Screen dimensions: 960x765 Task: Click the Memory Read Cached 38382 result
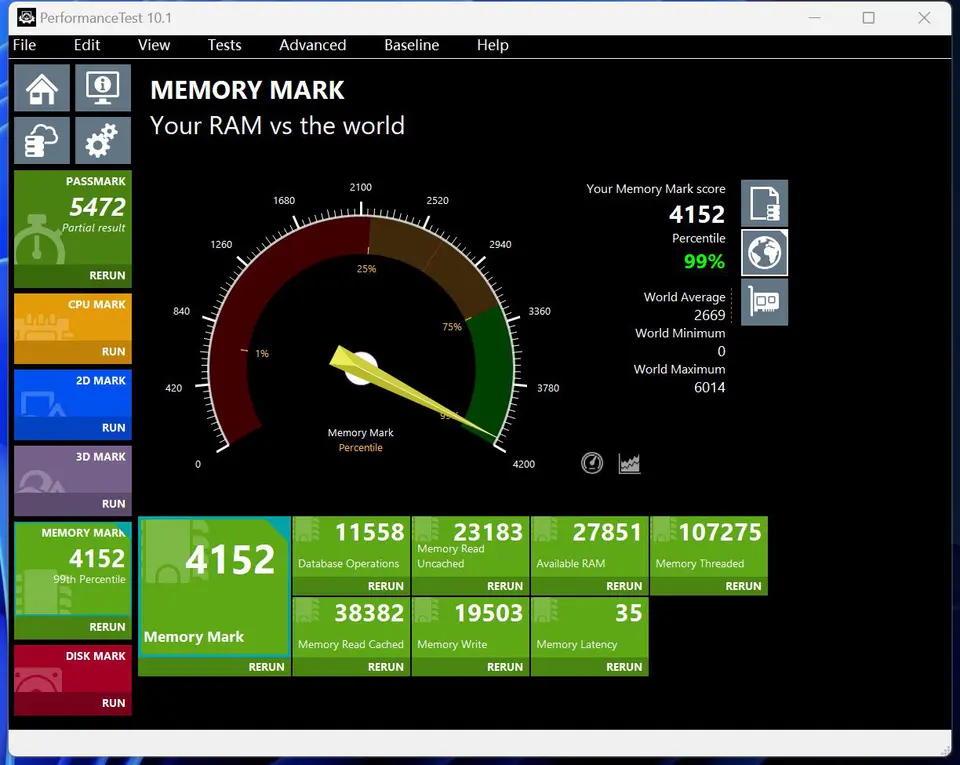pyautogui.click(x=351, y=628)
